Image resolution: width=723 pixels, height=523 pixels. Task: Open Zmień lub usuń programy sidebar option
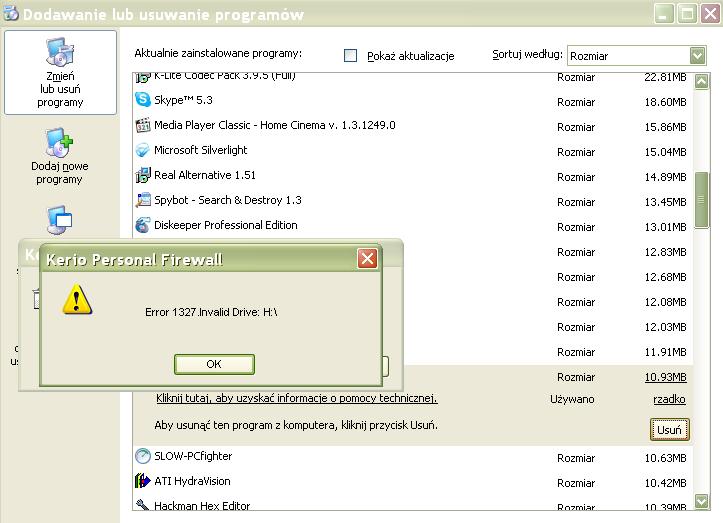click(60, 72)
